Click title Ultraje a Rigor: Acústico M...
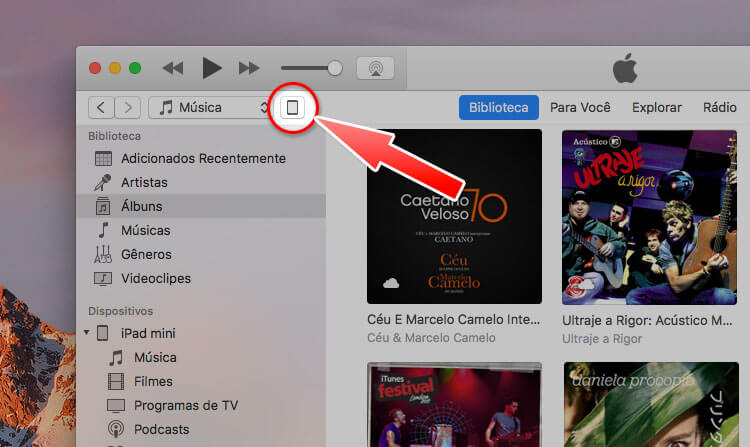The width and height of the screenshot is (750, 447). (x=647, y=320)
